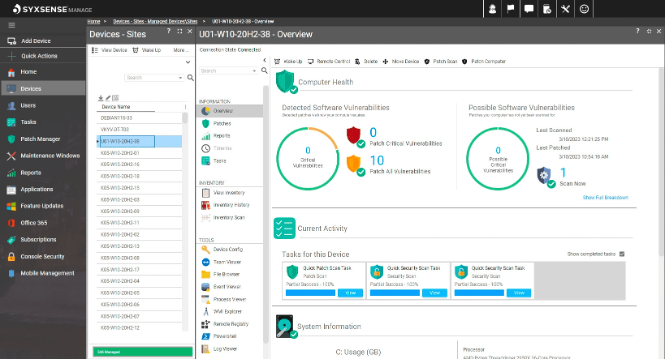Open the device Search dropdown arrow

click(x=180, y=78)
